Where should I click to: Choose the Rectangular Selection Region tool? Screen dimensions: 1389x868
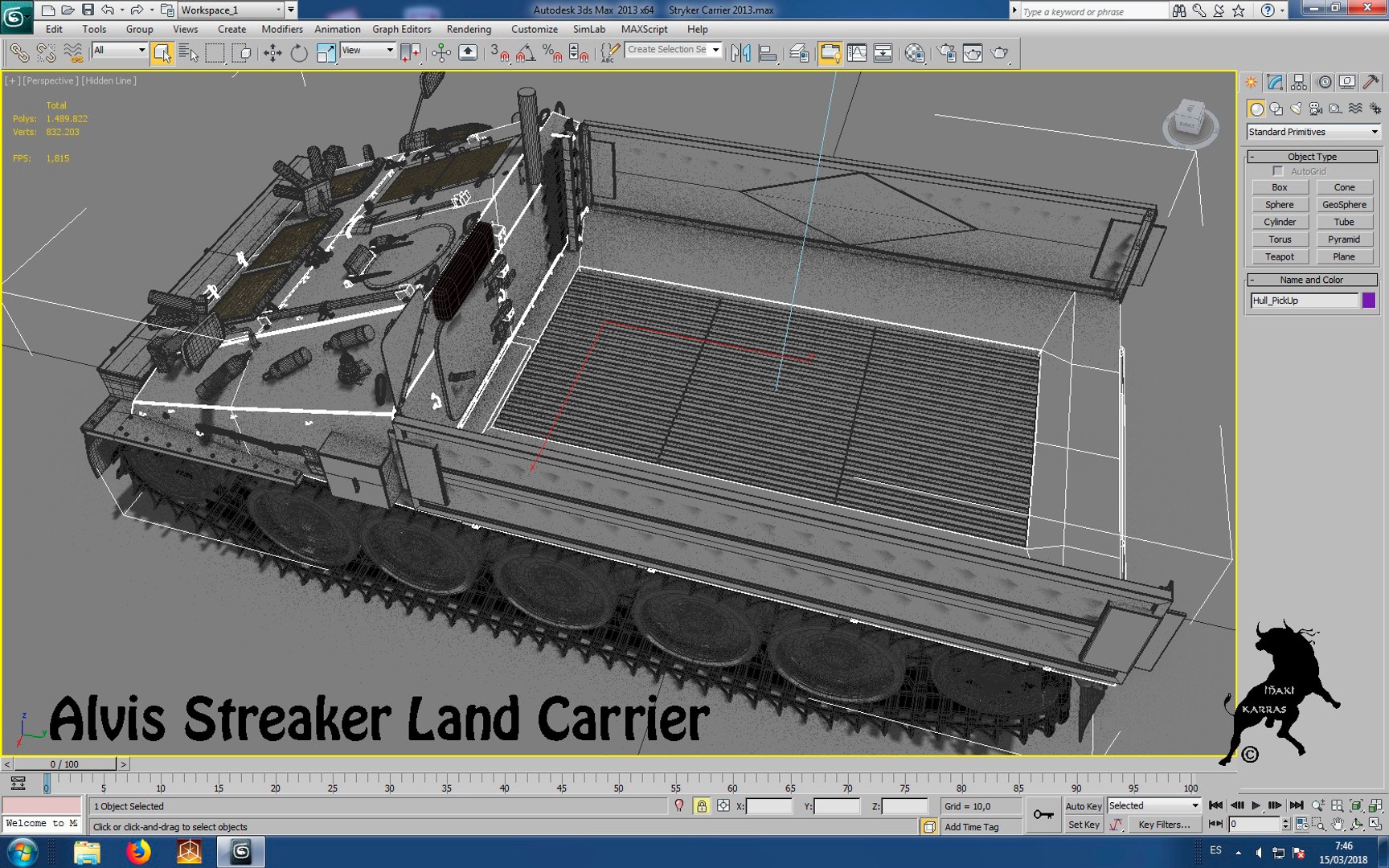215,53
